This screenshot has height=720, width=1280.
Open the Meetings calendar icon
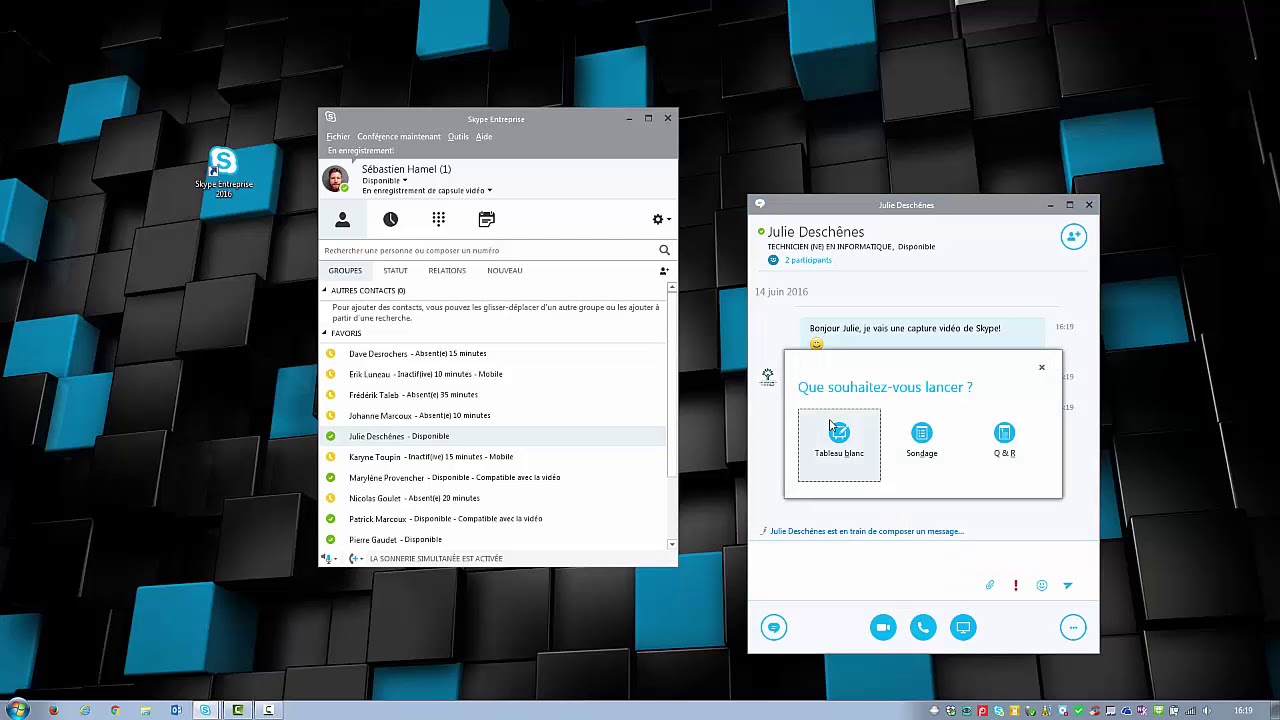click(486, 219)
